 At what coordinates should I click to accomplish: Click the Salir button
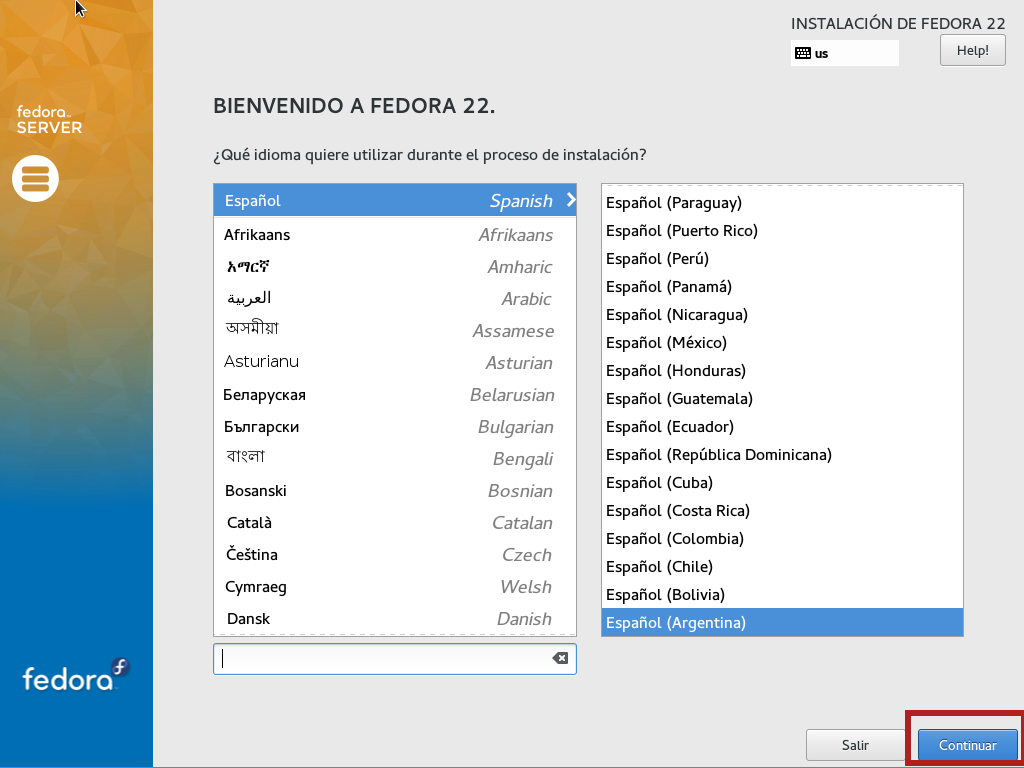(x=855, y=745)
